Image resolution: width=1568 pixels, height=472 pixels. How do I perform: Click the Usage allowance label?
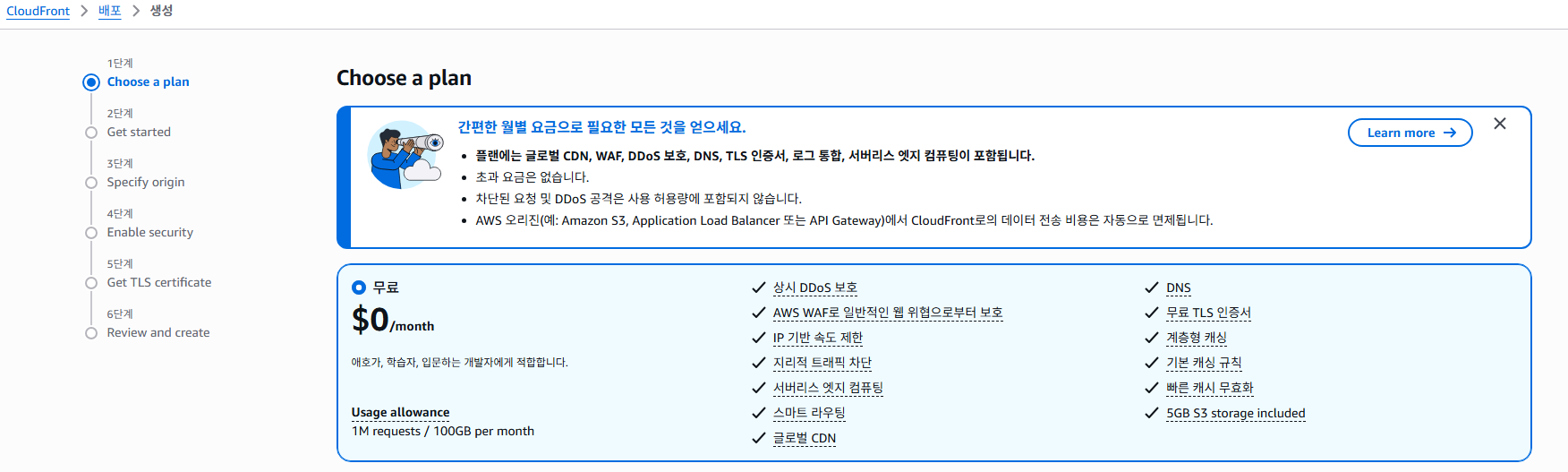click(400, 412)
